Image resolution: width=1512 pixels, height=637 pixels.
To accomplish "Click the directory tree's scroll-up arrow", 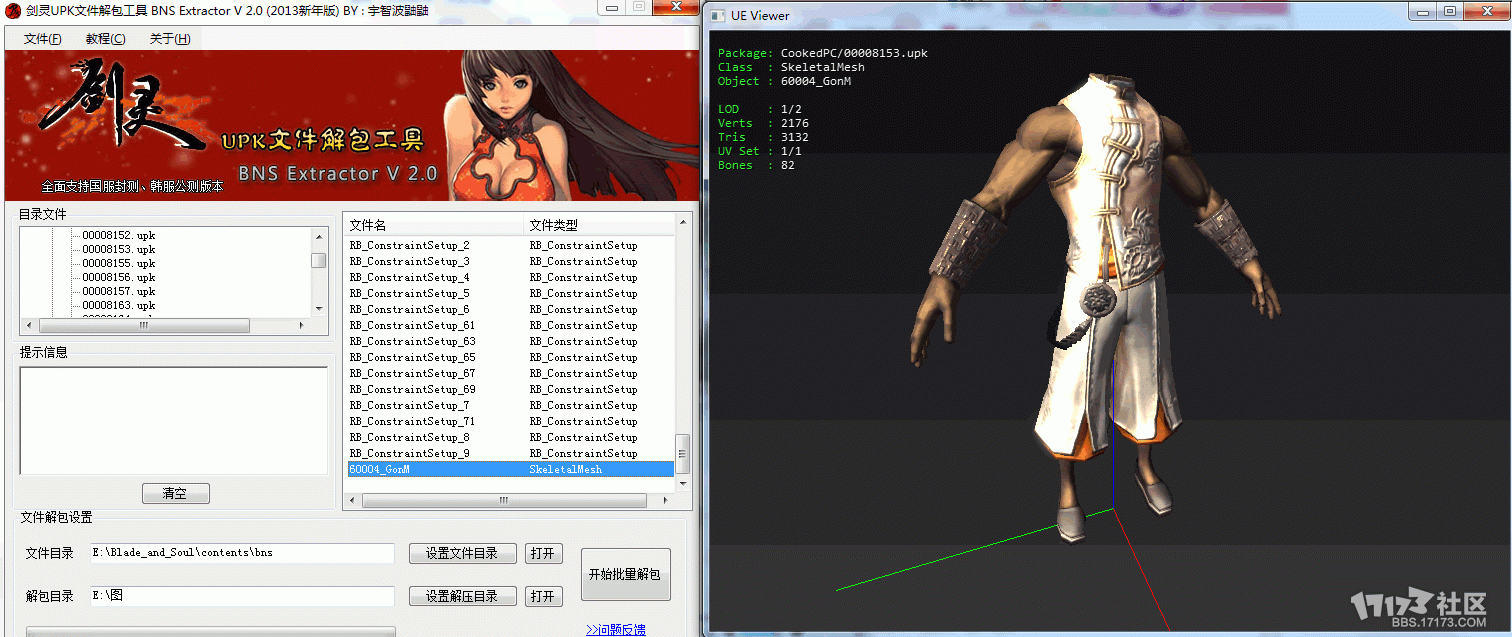I will point(319,237).
